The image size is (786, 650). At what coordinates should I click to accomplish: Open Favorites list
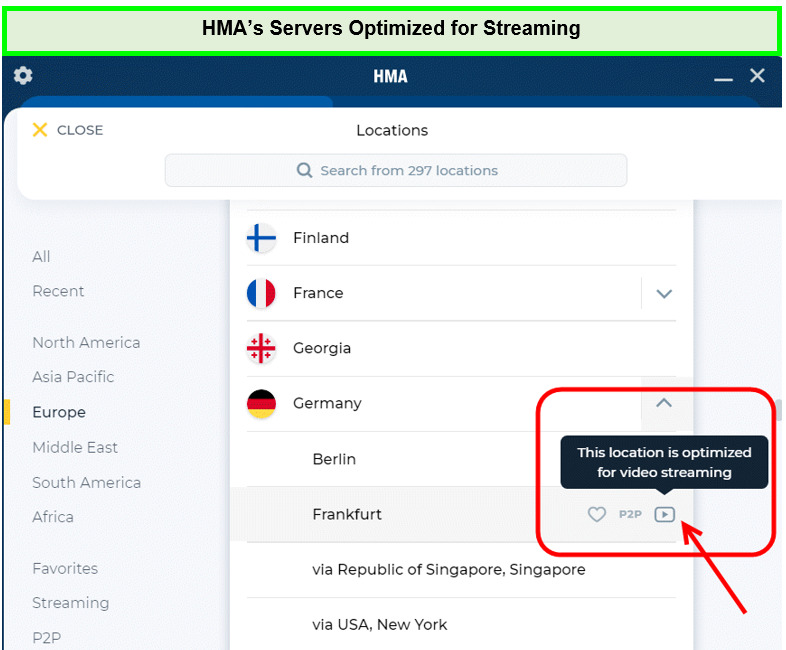[x=65, y=568]
